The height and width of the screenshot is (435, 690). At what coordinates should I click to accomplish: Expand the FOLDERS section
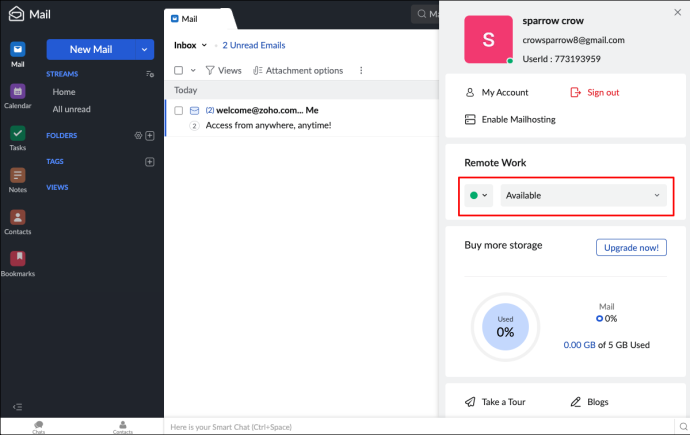62,135
